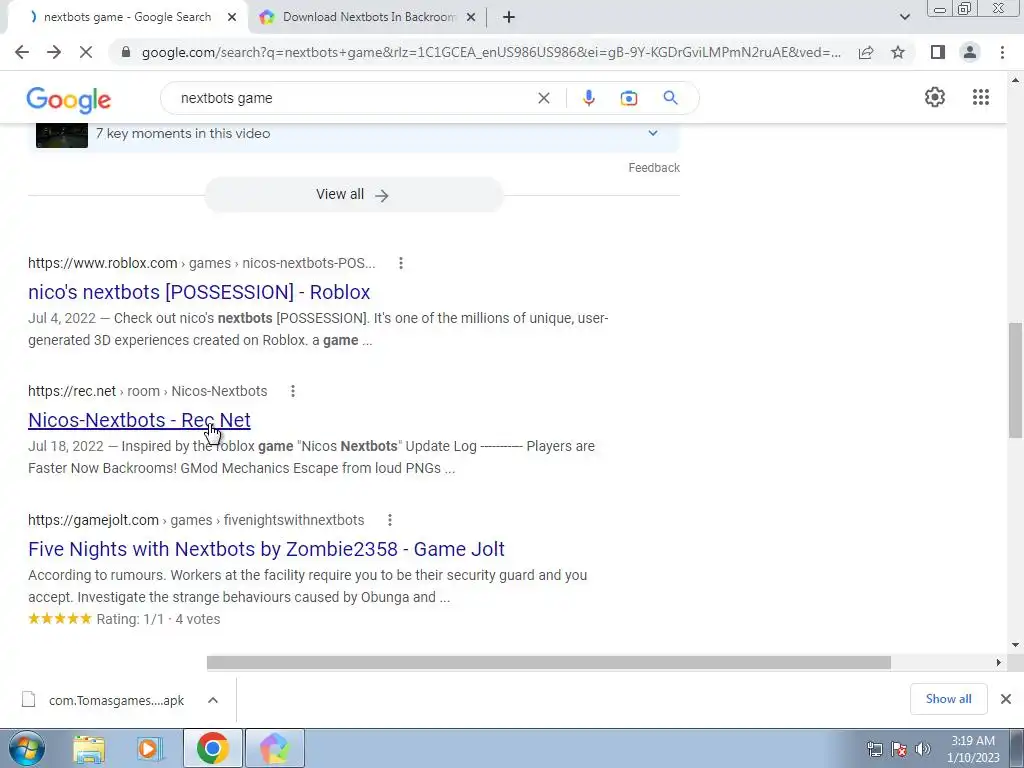
Task: Click the Rating: 1/1 · 4 votes text
Action: (x=158, y=619)
